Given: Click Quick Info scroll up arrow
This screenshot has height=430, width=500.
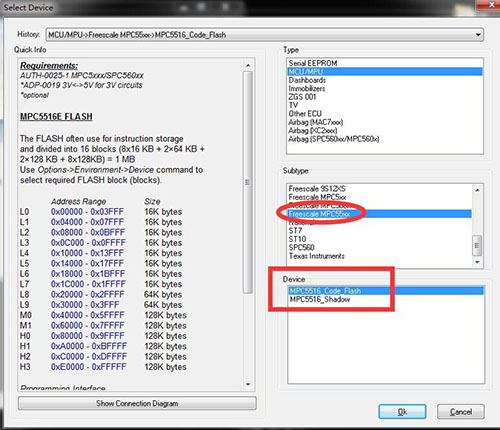Looking at the screenshot, I should click(248, 65).
